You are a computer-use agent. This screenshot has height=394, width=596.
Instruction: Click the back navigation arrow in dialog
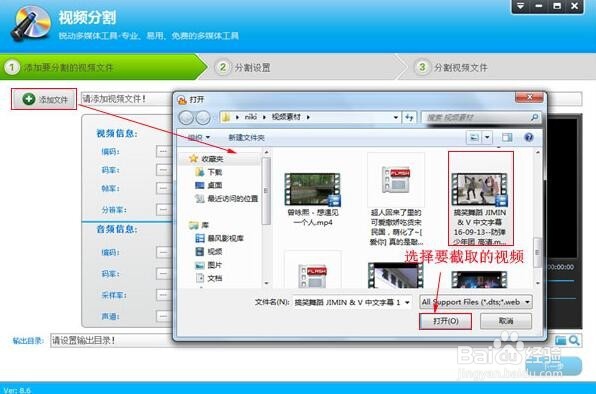tap(186, 117)
